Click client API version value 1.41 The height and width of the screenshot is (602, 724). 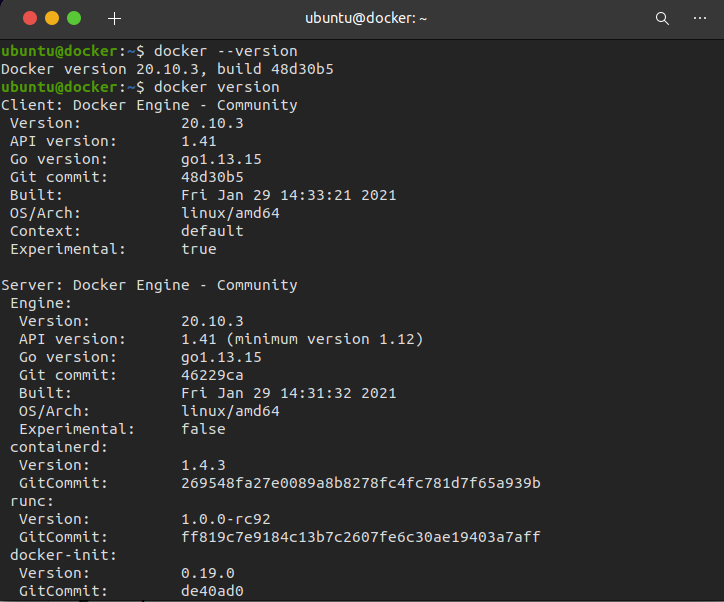[199, 141]
